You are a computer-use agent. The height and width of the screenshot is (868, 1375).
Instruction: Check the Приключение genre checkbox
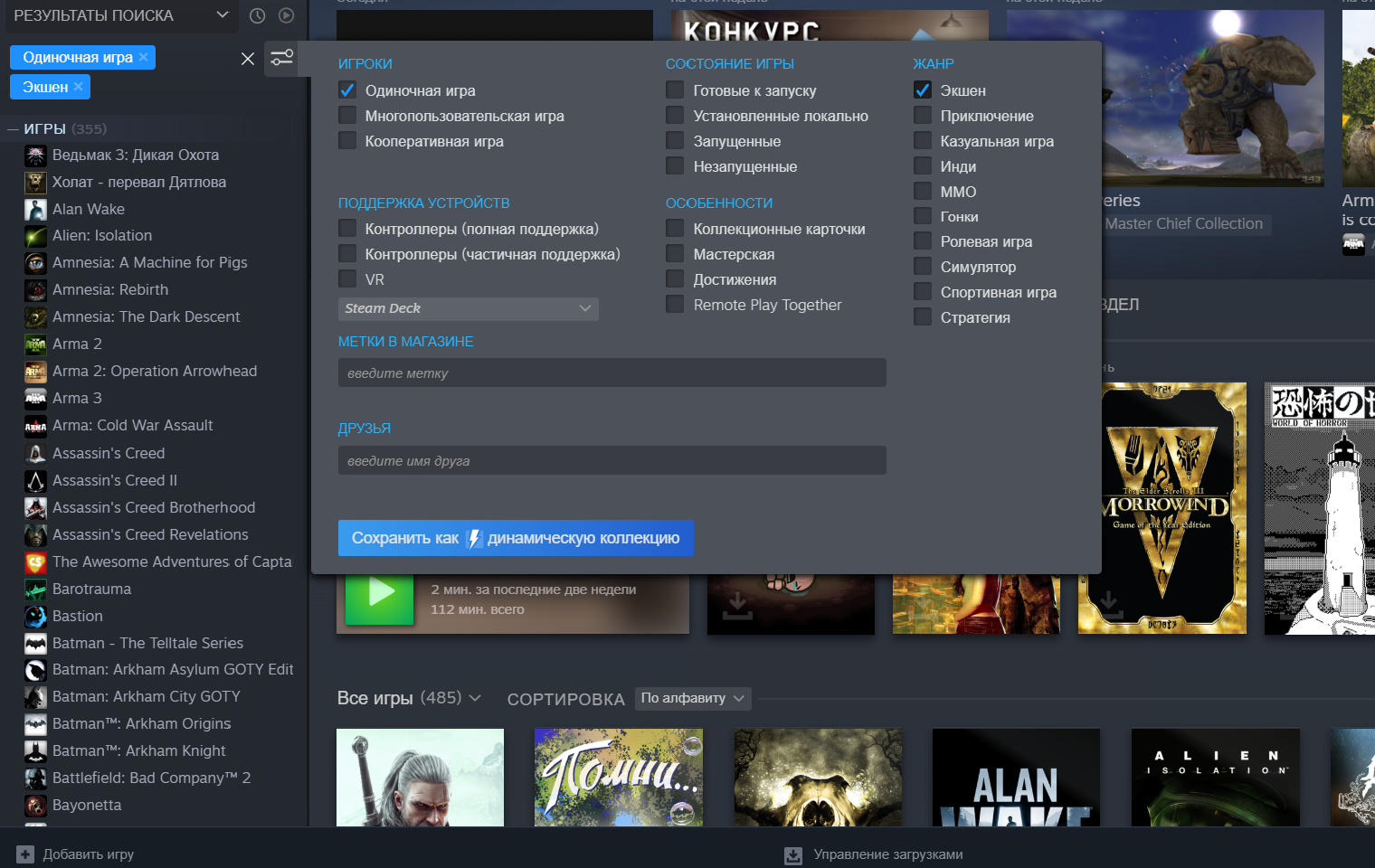(x=923, y=115)
